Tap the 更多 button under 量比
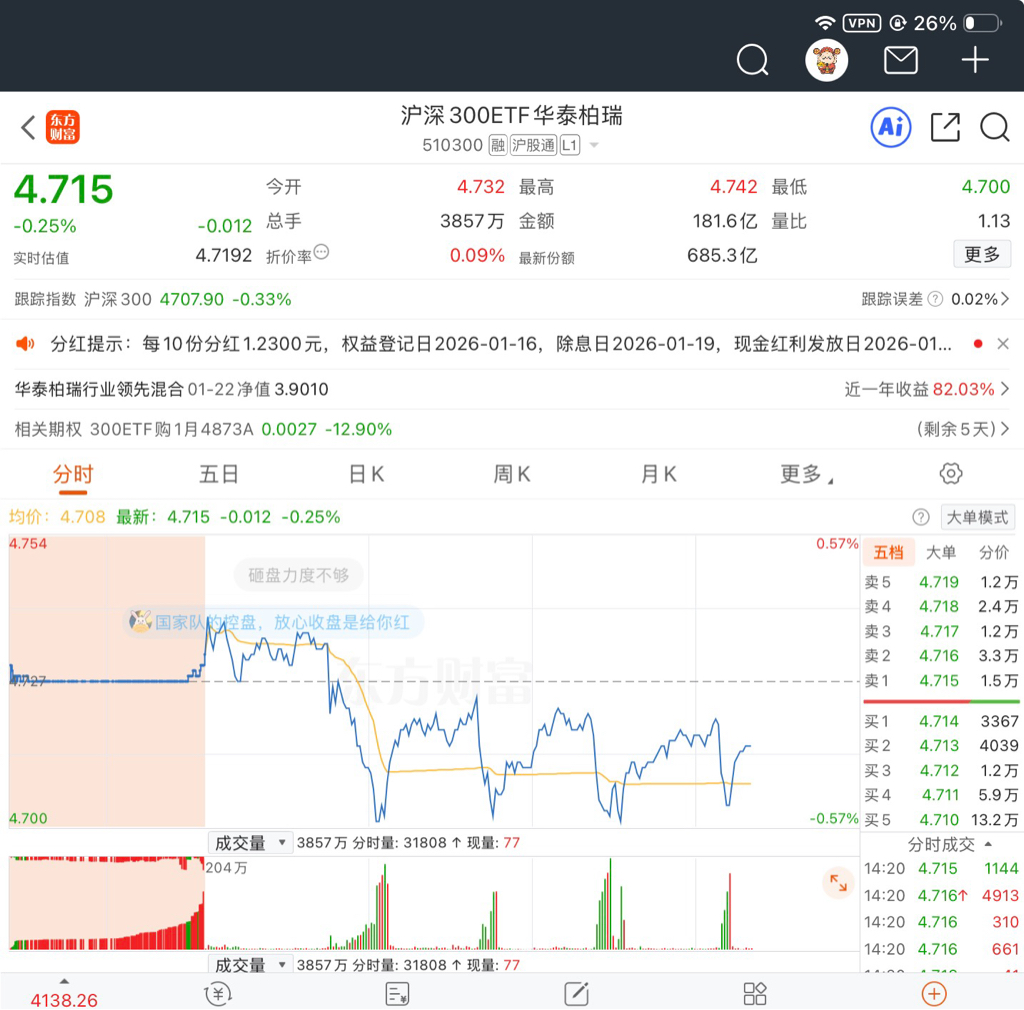This screenshot has width=1024, height=1010. tap(982, 254)
